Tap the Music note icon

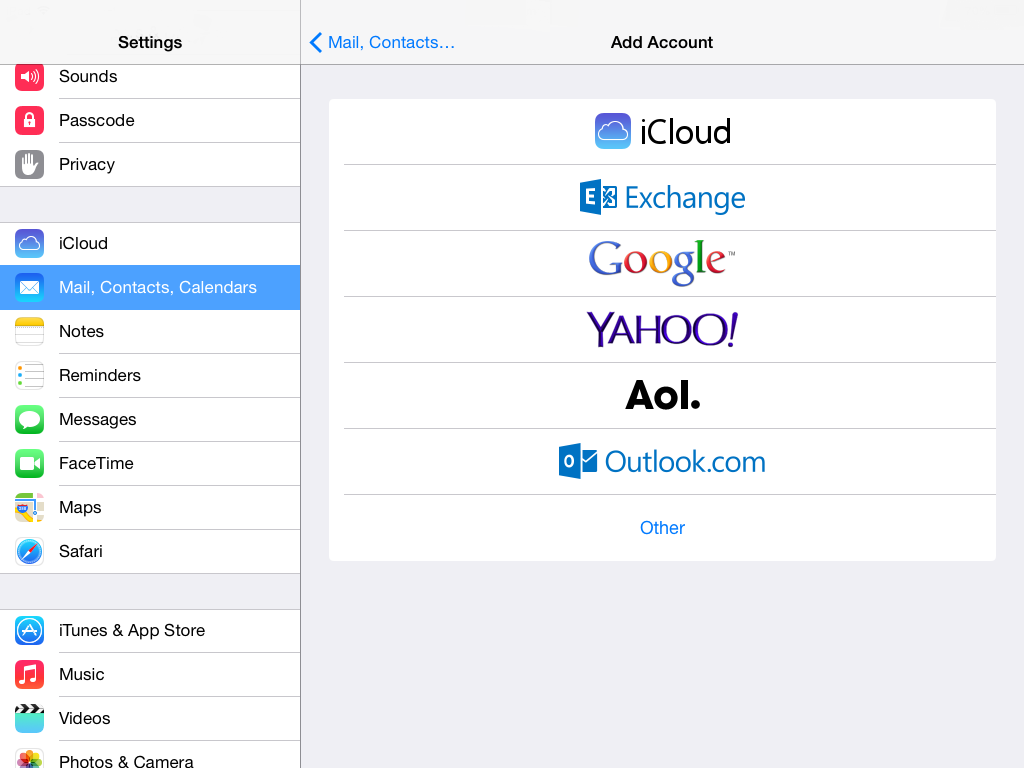click(29, 675)
